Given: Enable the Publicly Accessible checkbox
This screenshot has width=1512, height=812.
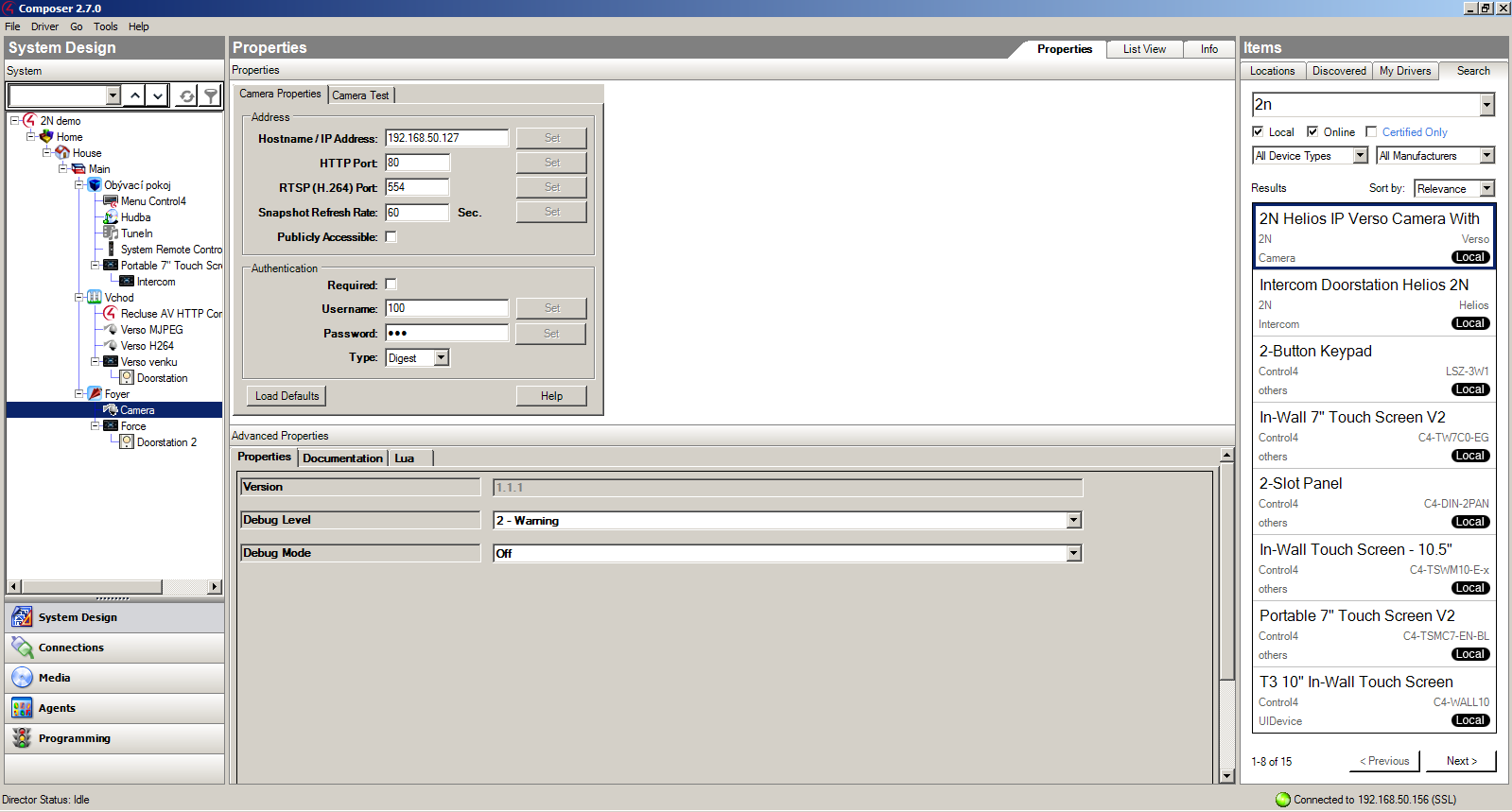Looking at the screenshot, I should pos(391,237).
